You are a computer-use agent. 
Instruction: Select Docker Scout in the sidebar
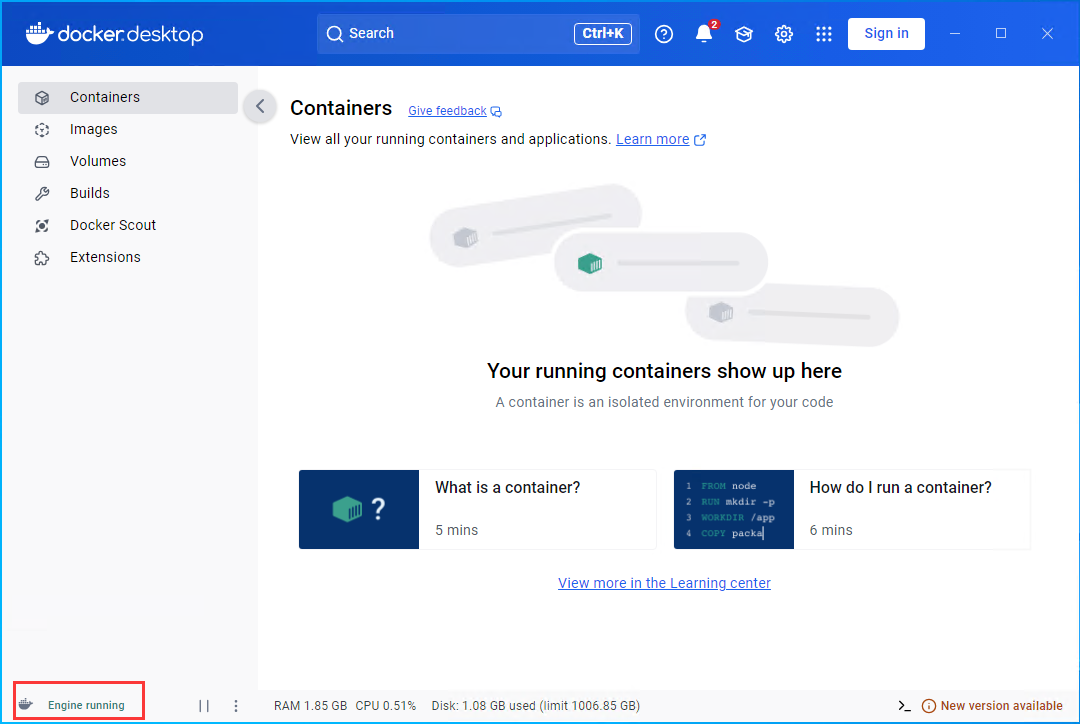(128, 225)
